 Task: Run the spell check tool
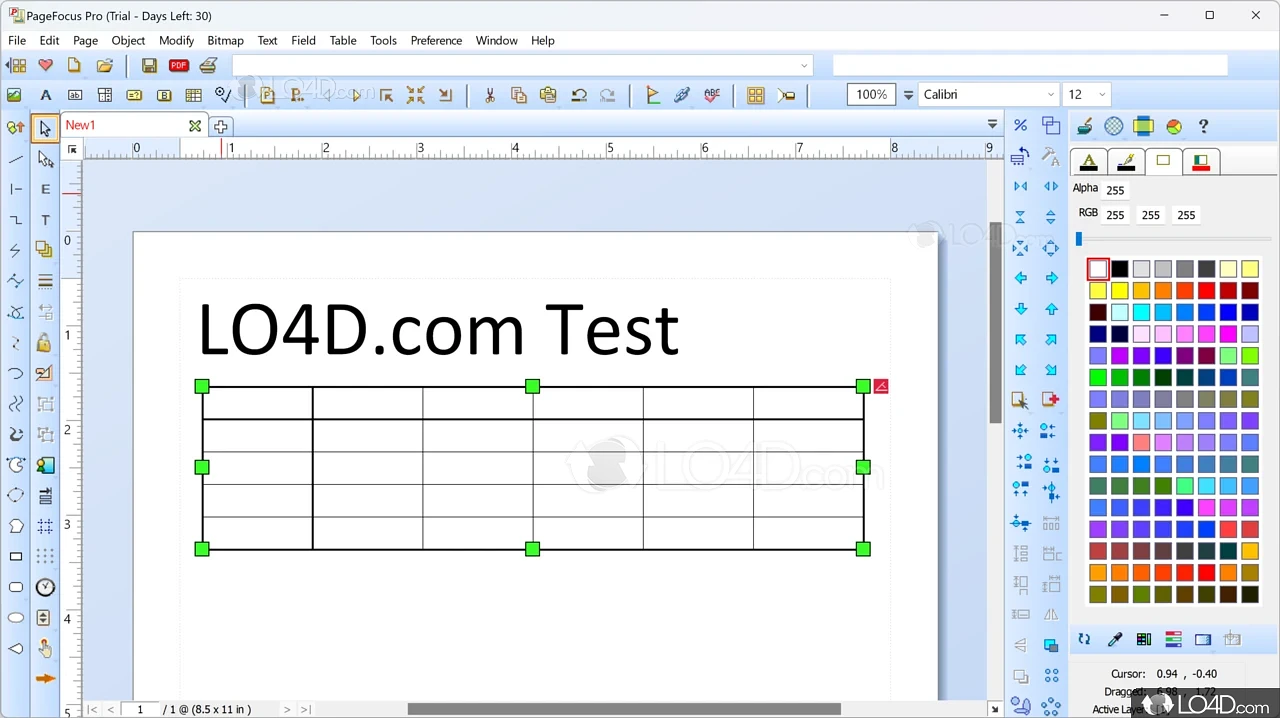pos(711,94)
